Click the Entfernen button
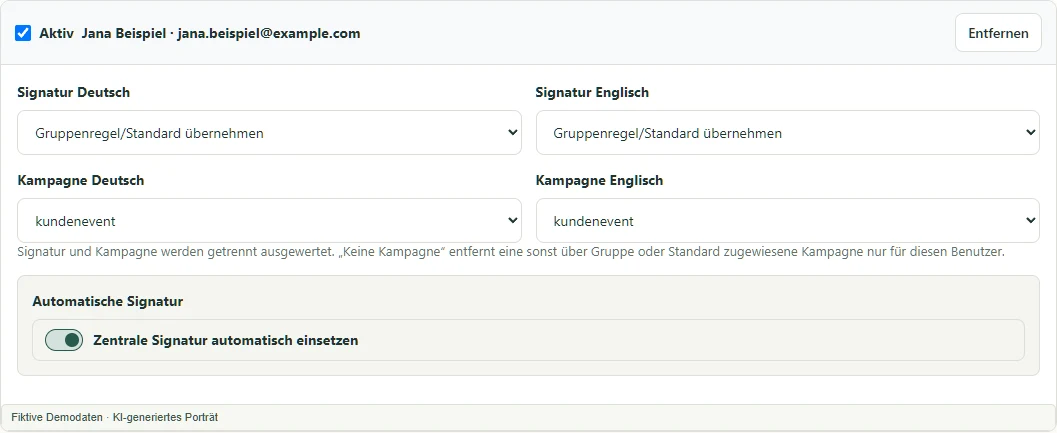Screen dimensions: 1057x433 (998, 33)
